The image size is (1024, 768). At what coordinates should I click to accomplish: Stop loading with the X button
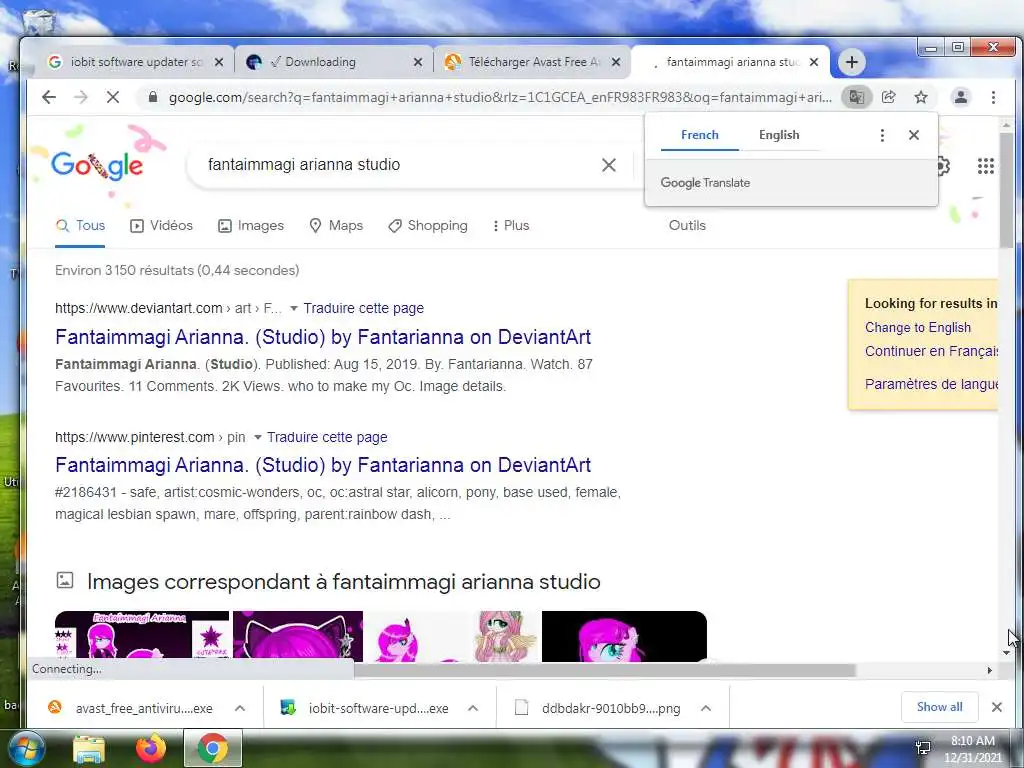click(113, 97)
